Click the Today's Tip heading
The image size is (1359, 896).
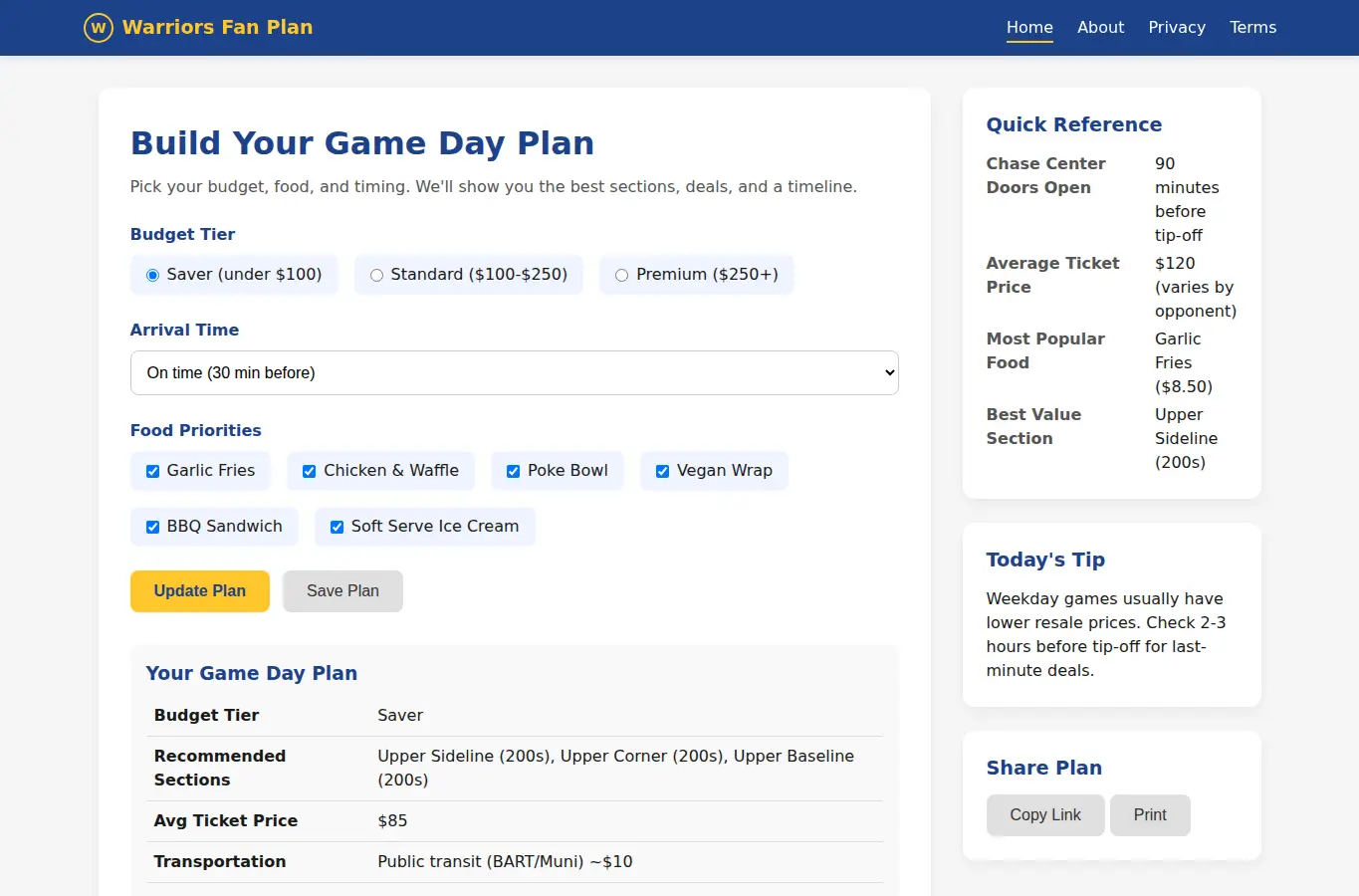[1045, 560]
